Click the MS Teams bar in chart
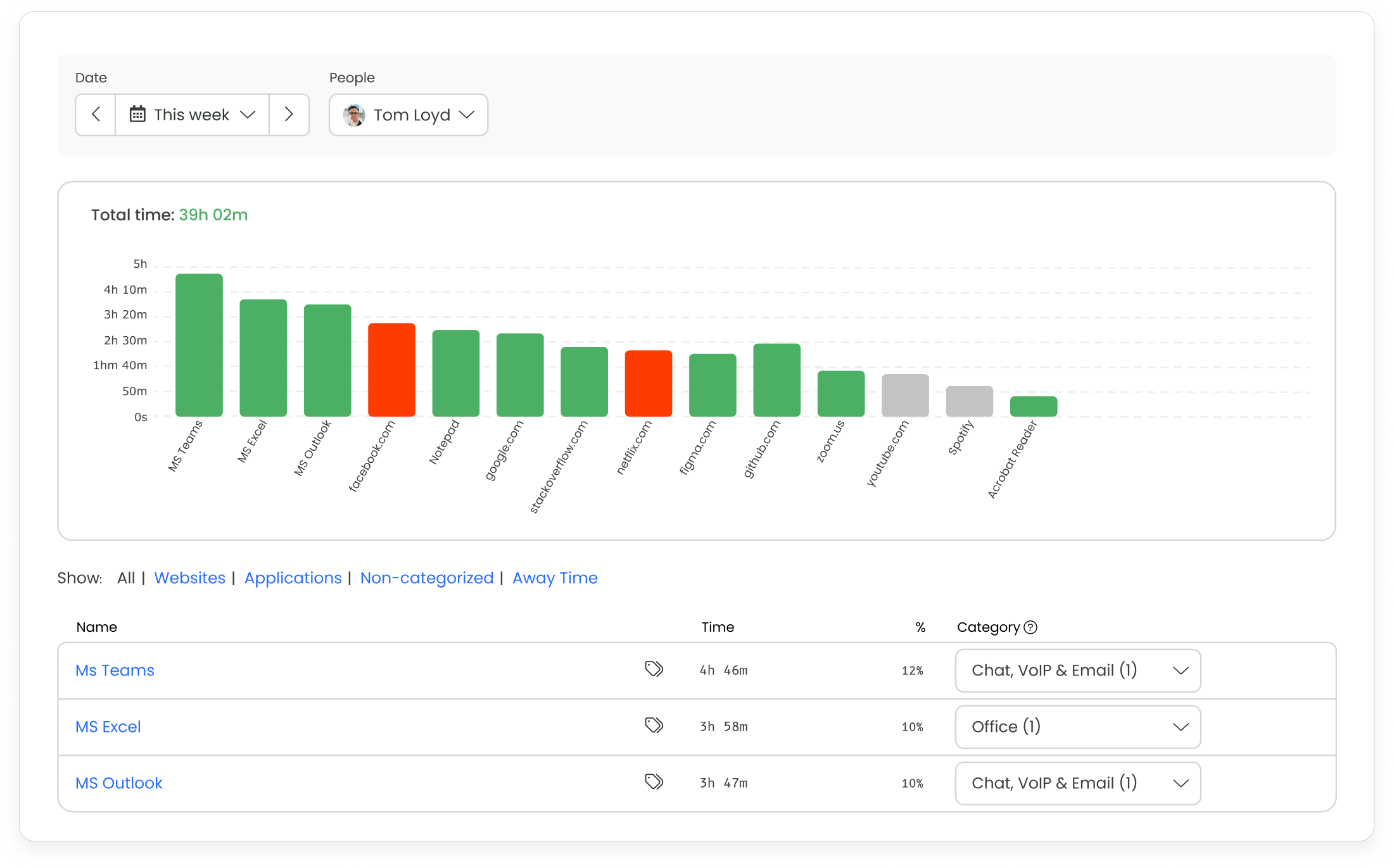The image size is (1394, 868). click(x=199, y=345)
